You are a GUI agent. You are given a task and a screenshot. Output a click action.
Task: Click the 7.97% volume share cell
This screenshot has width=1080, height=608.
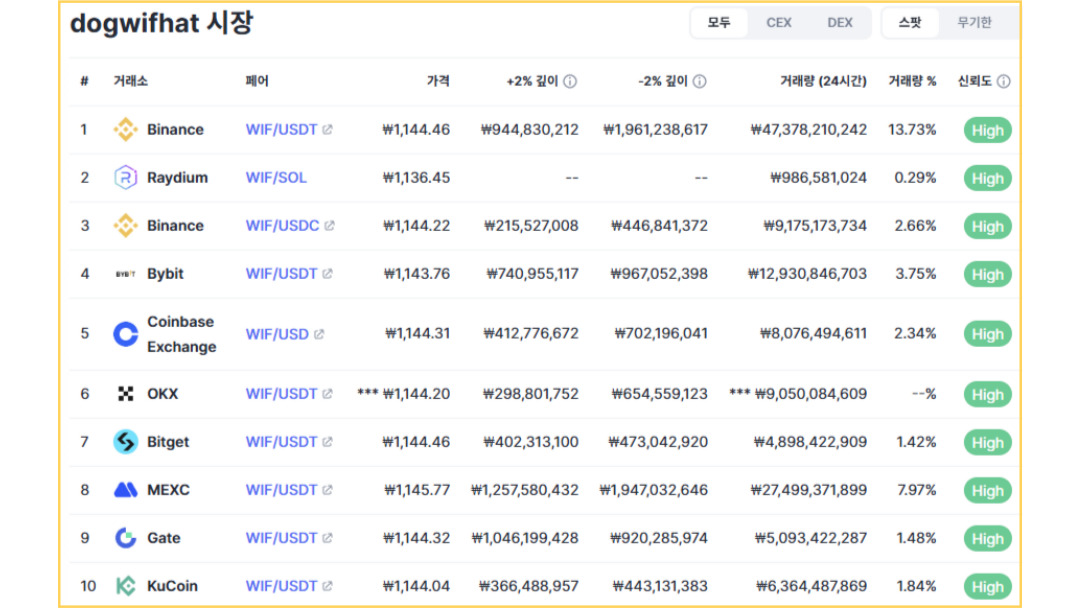[917, 490]
